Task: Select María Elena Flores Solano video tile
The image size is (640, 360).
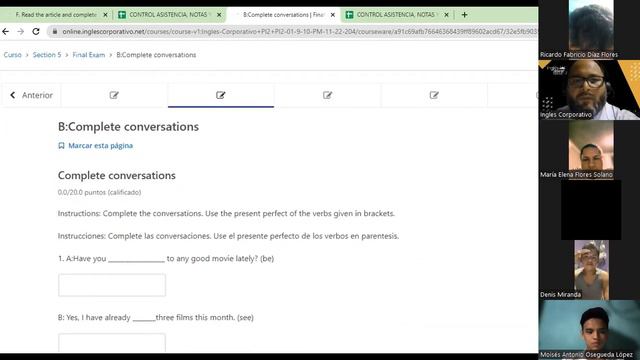Action: point(589,150)
